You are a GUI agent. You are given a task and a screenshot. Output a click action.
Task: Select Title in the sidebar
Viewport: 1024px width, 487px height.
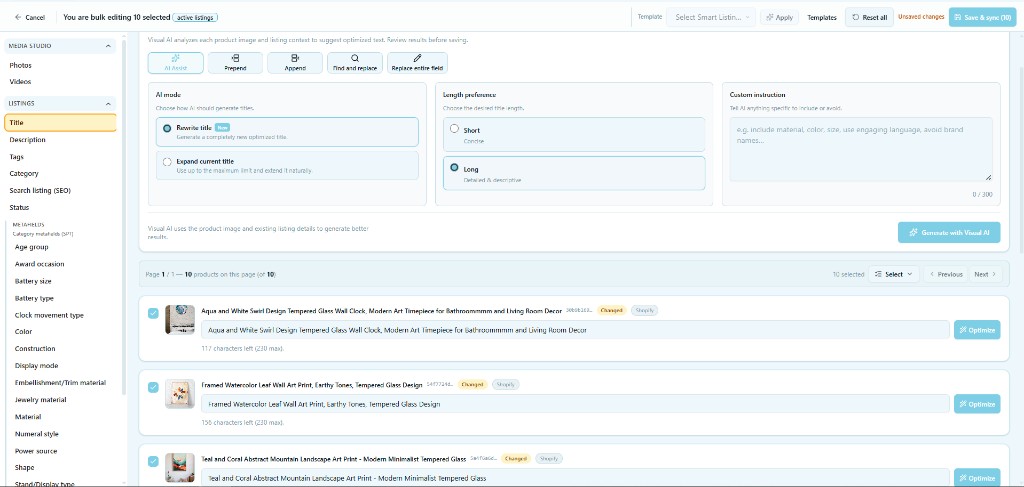pyautogui.click(x=60, y=122)
